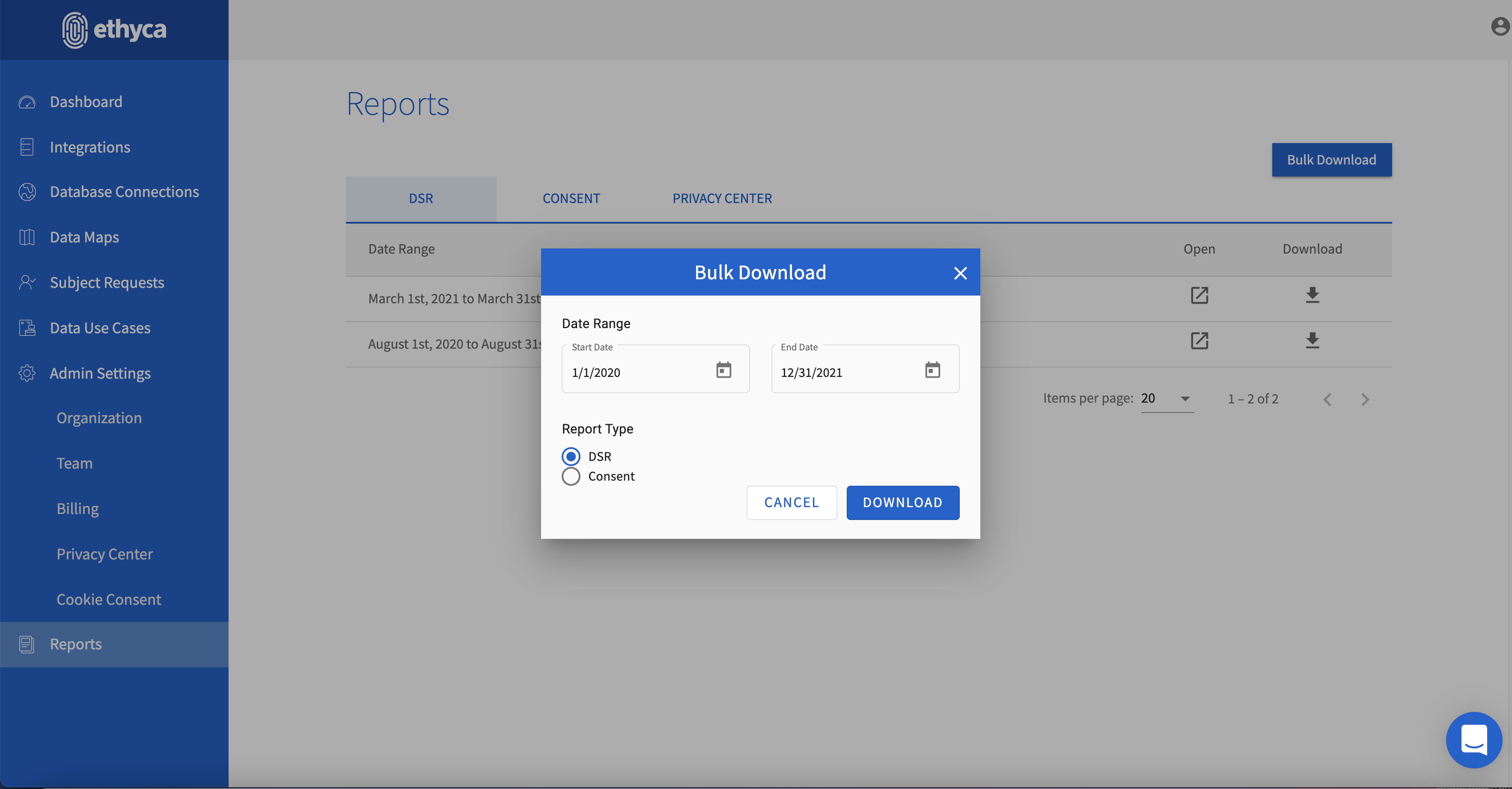Open the End Date calendar picker

[x=932, y=370]
